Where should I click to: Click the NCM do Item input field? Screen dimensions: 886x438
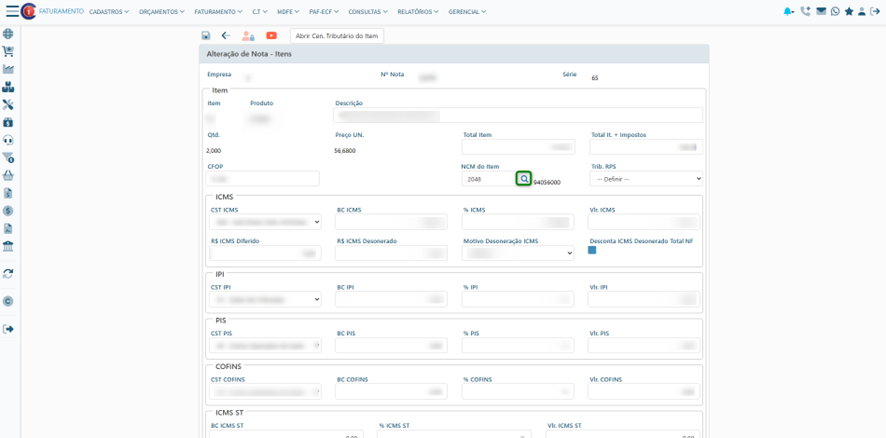click(487, 179)
